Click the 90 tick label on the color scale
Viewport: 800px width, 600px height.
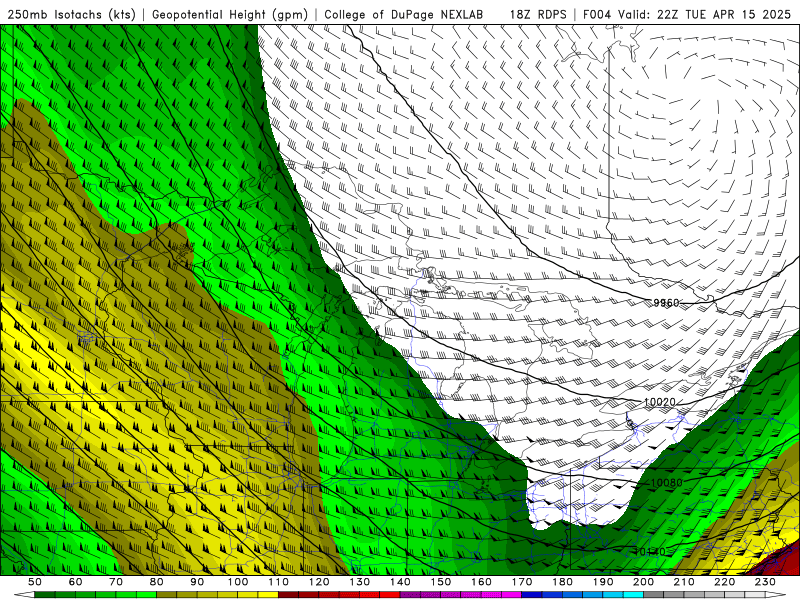click(197, 582)
